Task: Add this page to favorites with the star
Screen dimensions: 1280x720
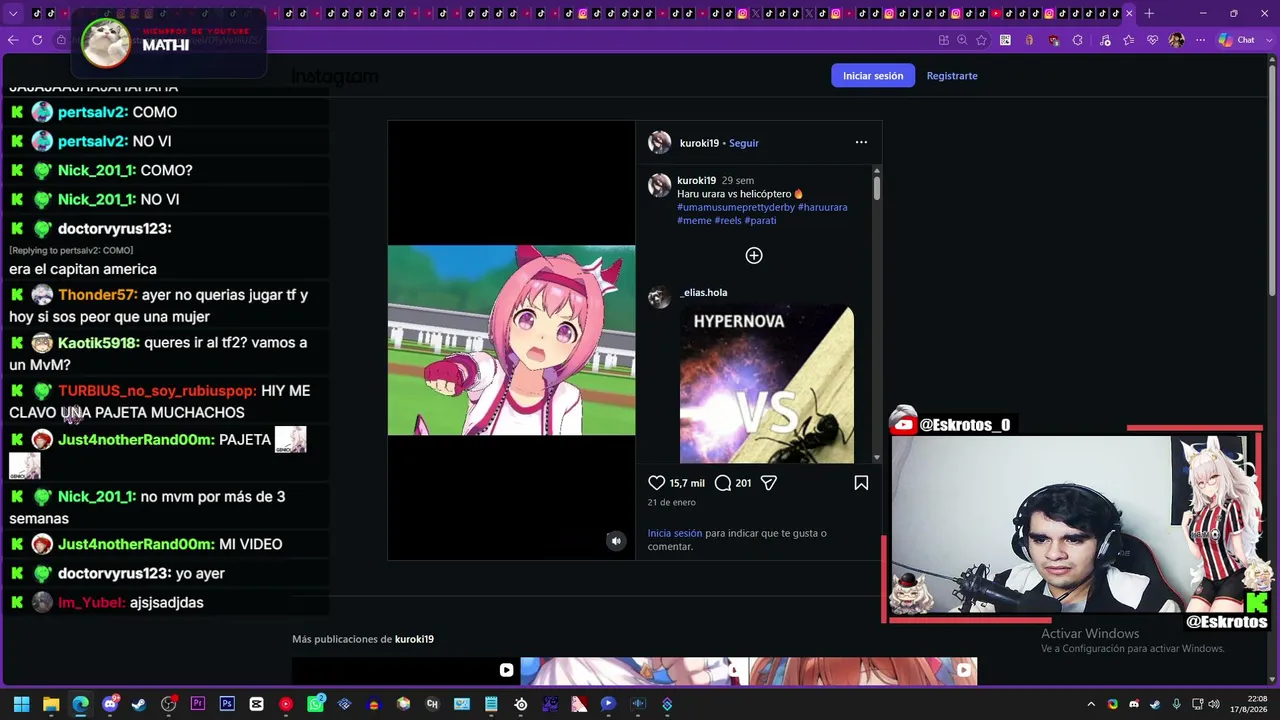Action: 982,40
